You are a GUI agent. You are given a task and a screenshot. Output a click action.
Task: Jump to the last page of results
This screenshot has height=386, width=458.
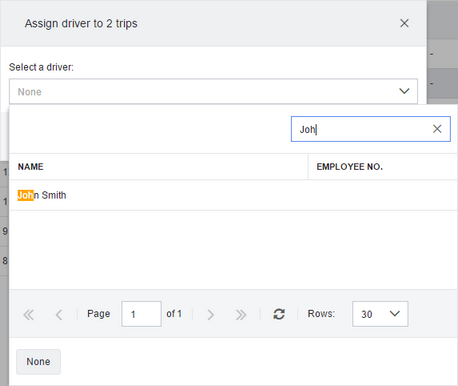241,314
